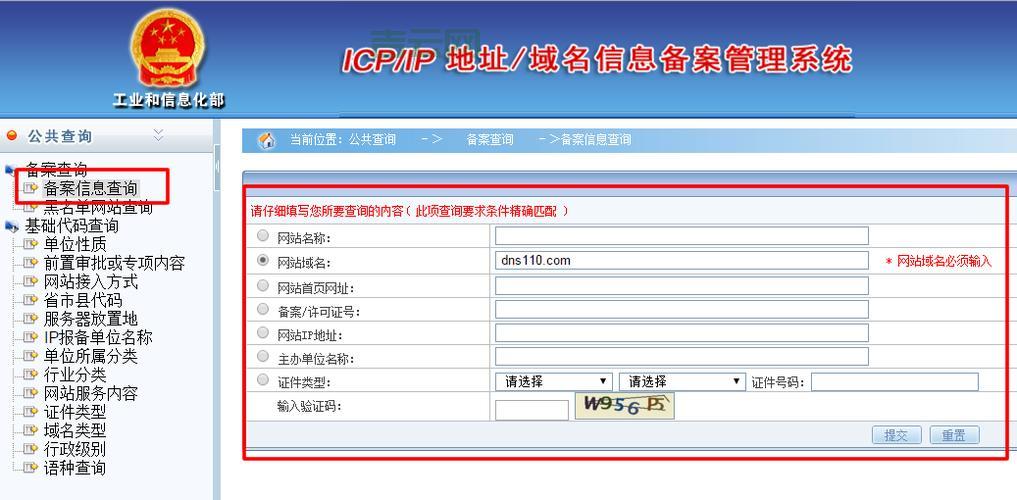Viewport: 1017px width, 500px height.
Task: Click the 备案/许可证号 text field
Action: 682,309
